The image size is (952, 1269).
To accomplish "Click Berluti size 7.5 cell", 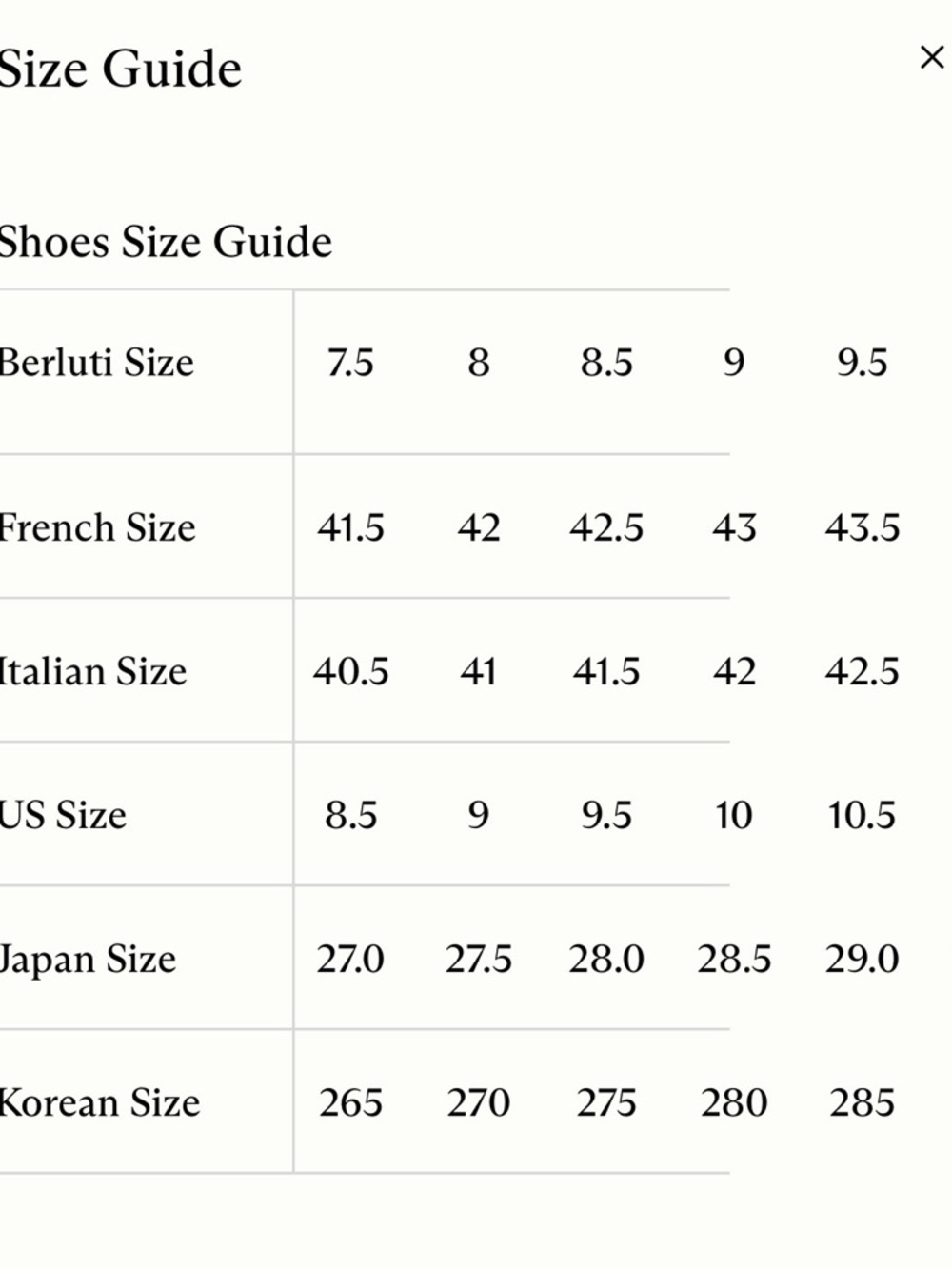I will click(350, 363).
